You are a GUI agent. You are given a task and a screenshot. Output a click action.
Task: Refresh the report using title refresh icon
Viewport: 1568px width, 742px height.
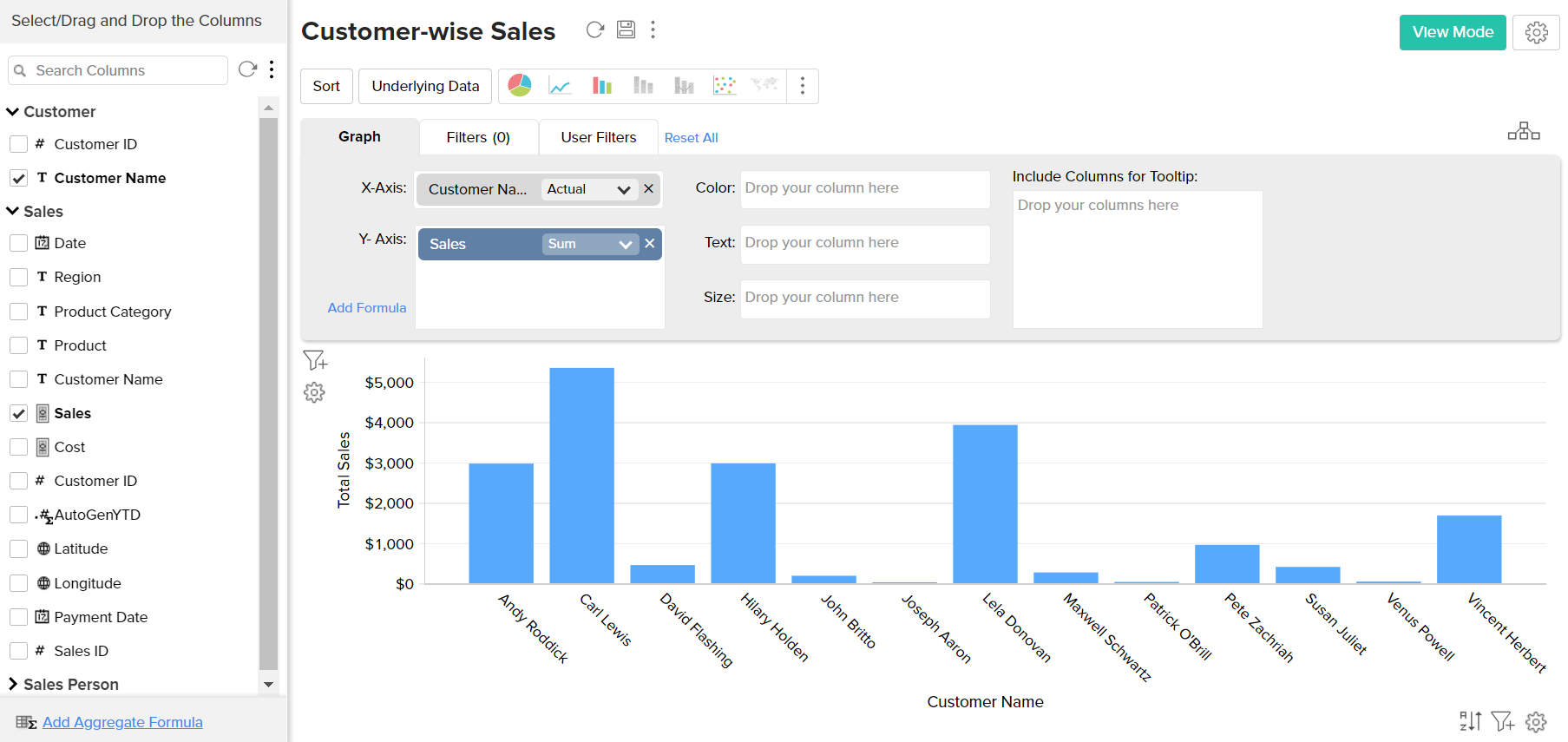pyautogui.click(x=594, y=30)
